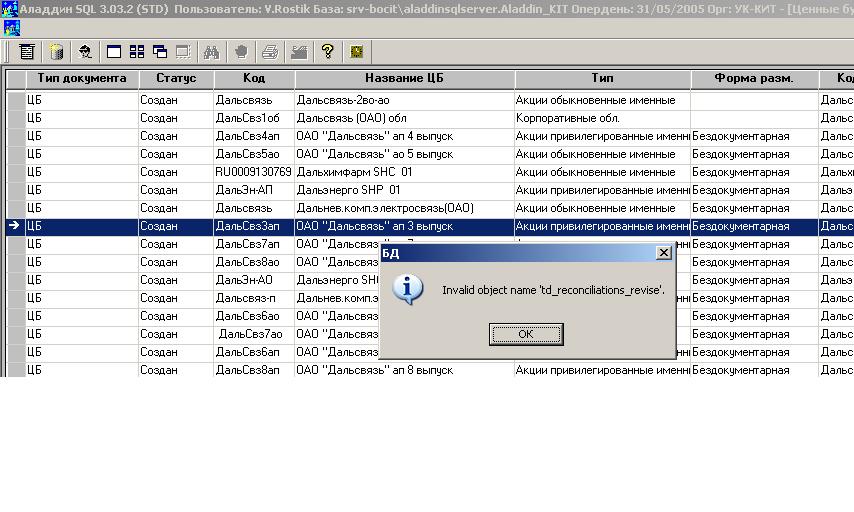Sort by the 'Название ЦБ' column header
The width and height of the screenshot is (854, 512).
[x=404, y=78]
